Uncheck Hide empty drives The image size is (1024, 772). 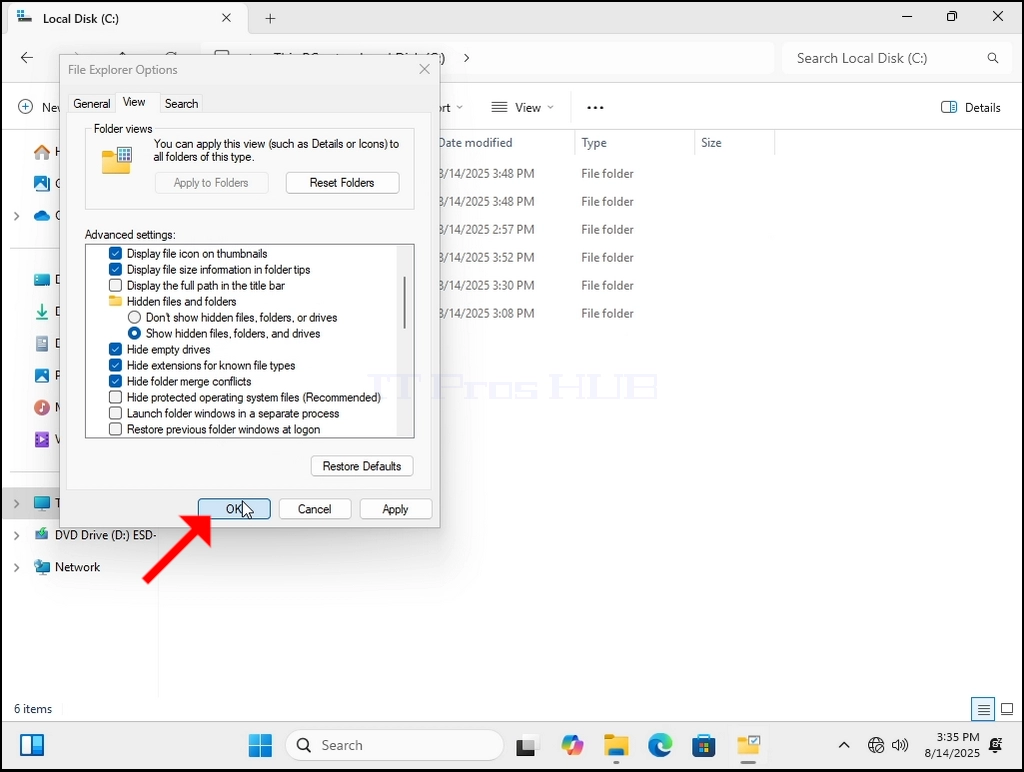pyautogui.click(x=116, y=349)
